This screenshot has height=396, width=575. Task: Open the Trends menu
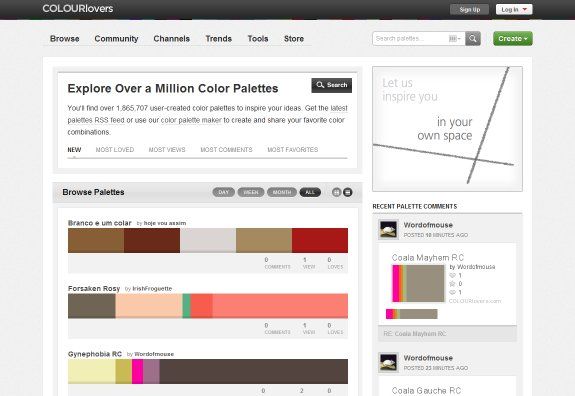point(219,38)
